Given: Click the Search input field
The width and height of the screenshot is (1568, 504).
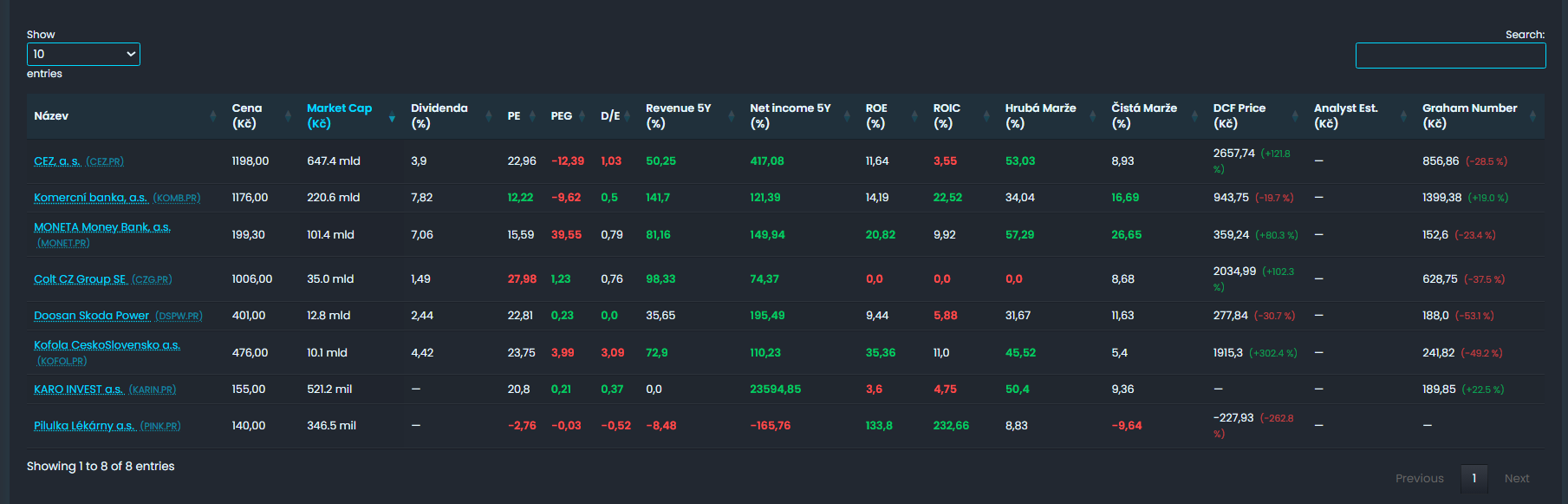Looking at the screenshot, I should coord(1450,56).
